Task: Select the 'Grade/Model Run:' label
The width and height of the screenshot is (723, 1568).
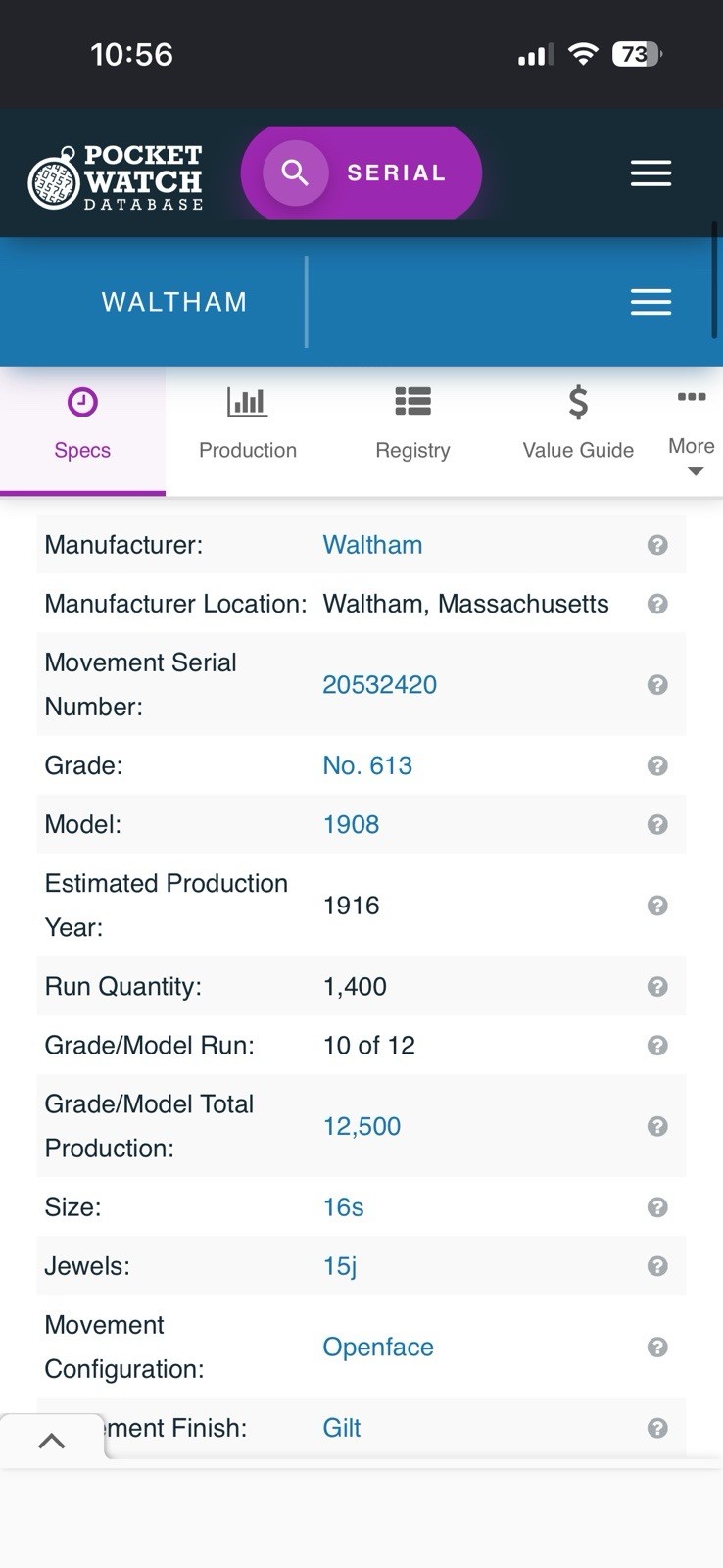Action: pos(149,1046)
